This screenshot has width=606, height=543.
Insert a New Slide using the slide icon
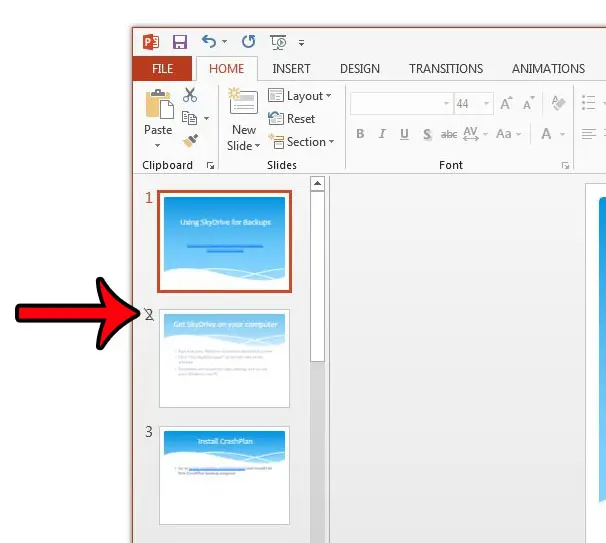[243, 103]
